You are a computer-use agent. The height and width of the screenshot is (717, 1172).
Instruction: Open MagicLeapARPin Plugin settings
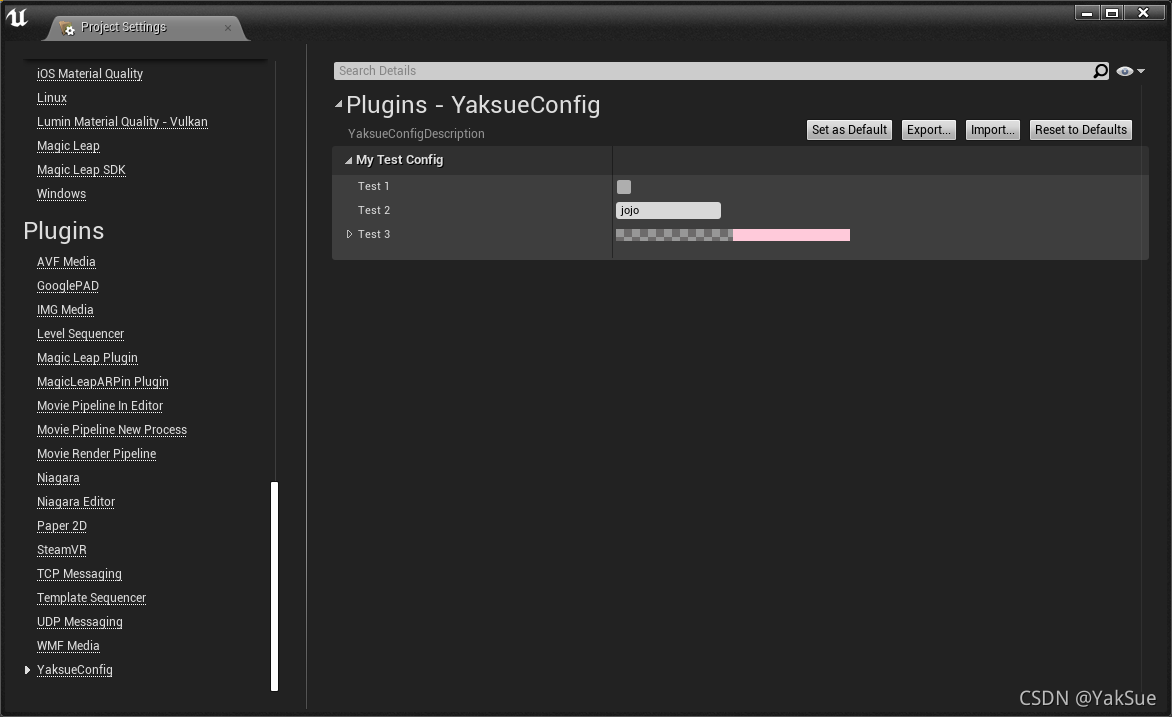pyautogui.click(x=103, y=381)
